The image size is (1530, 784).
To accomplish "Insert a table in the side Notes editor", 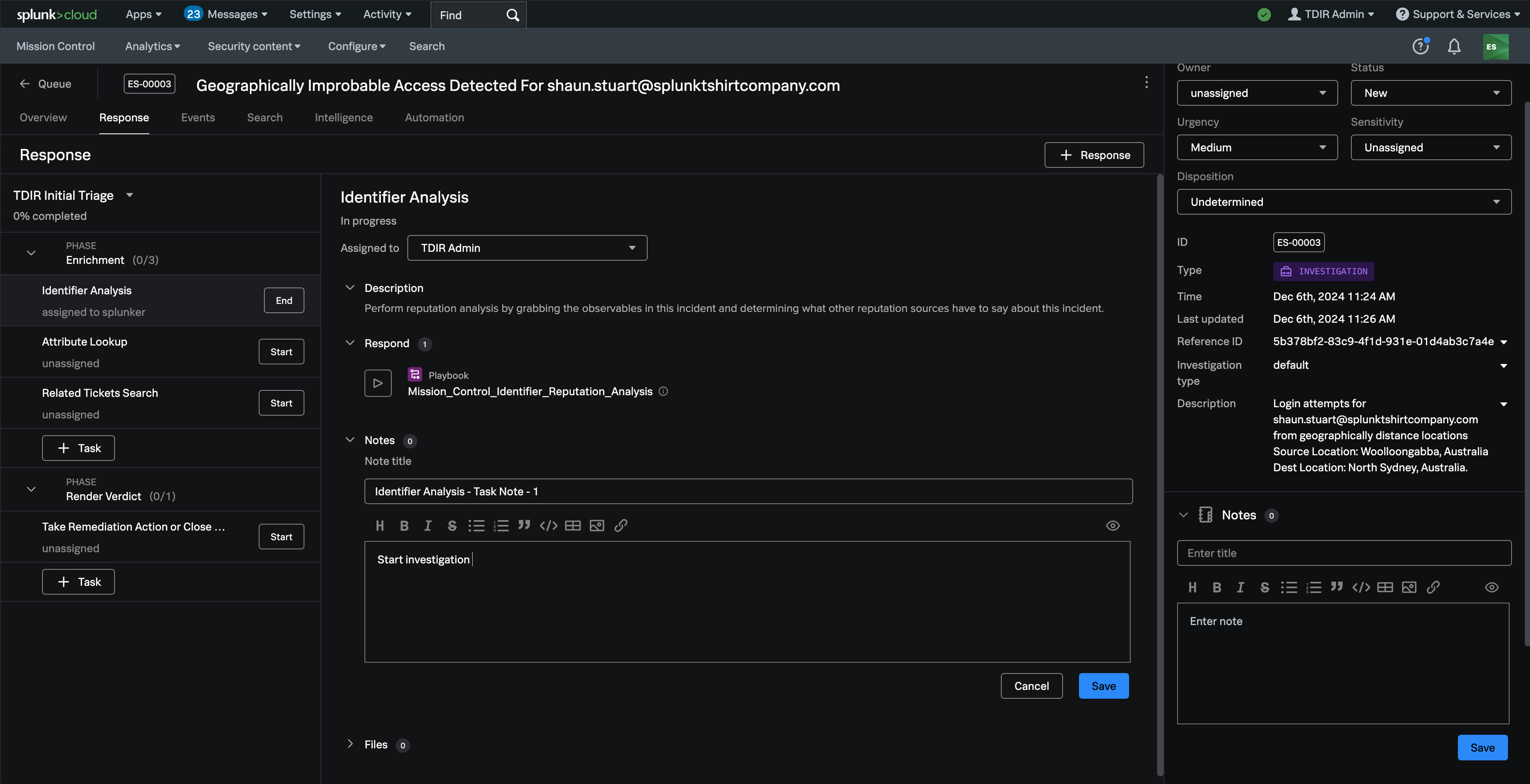I will click(1385, 587).
